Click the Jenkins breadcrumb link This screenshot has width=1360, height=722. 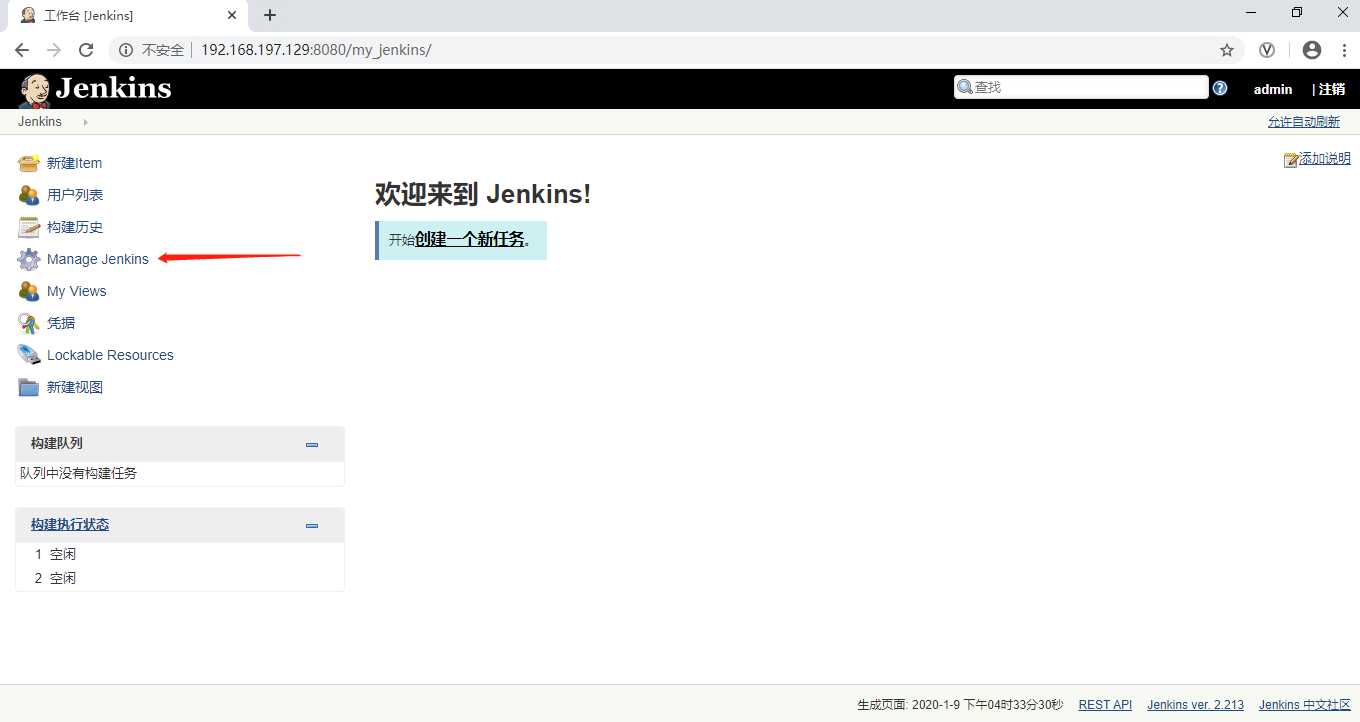tap(40, 122)
